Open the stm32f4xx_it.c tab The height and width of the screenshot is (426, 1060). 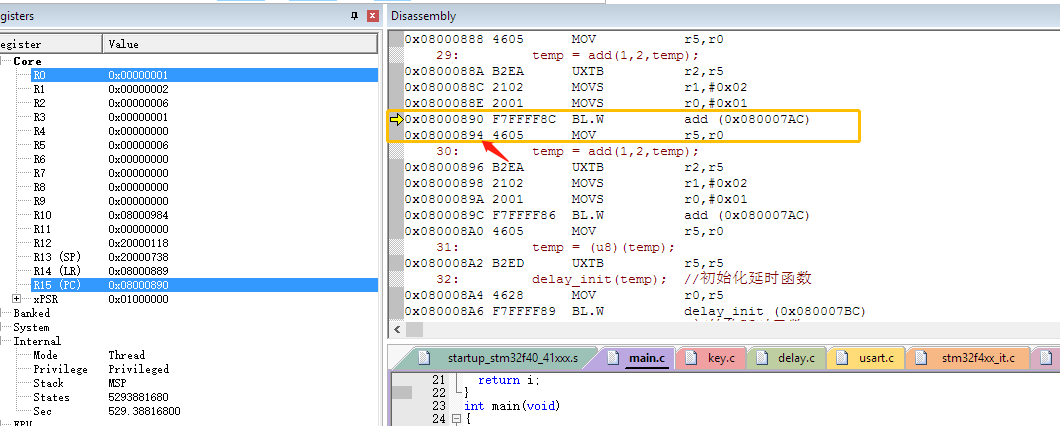pyautogui.click(x=968, y=358)
